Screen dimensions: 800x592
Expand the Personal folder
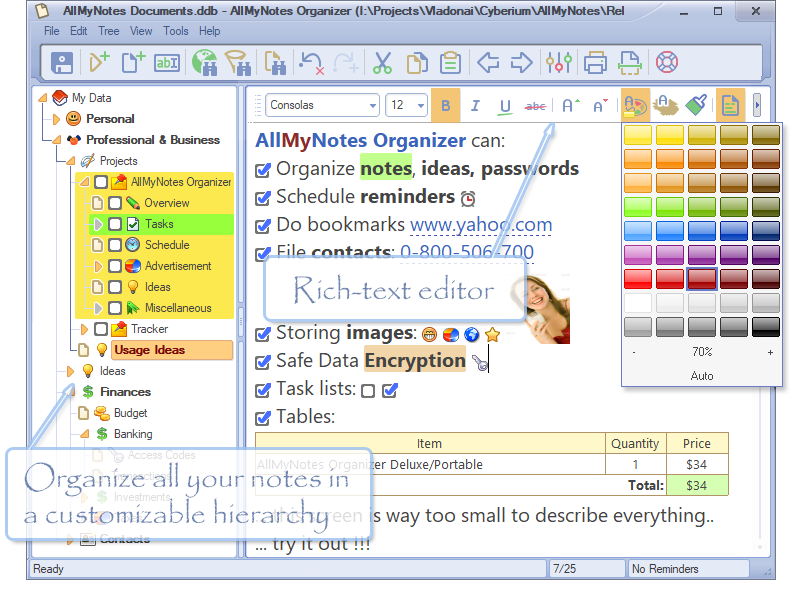(56, 119)
